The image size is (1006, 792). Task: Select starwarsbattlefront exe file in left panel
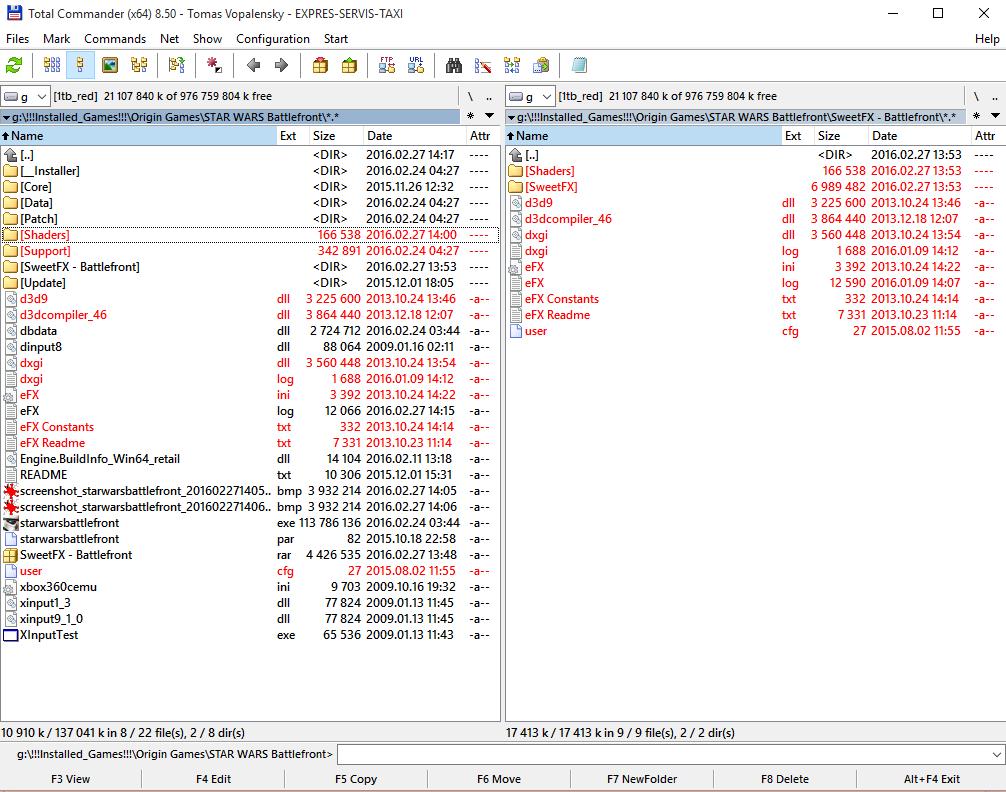click(250, 523)
